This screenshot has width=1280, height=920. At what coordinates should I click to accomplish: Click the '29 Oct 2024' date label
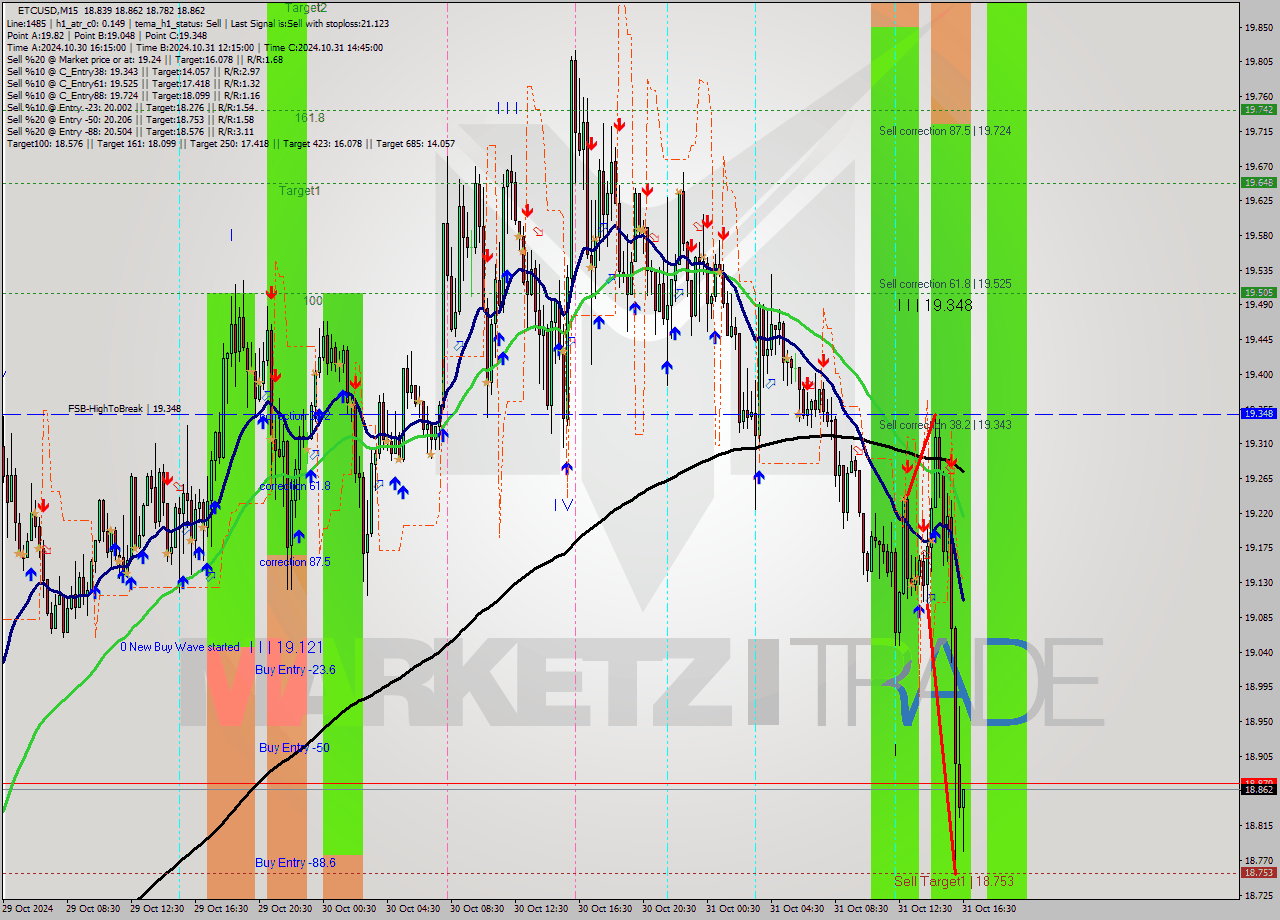29,909
